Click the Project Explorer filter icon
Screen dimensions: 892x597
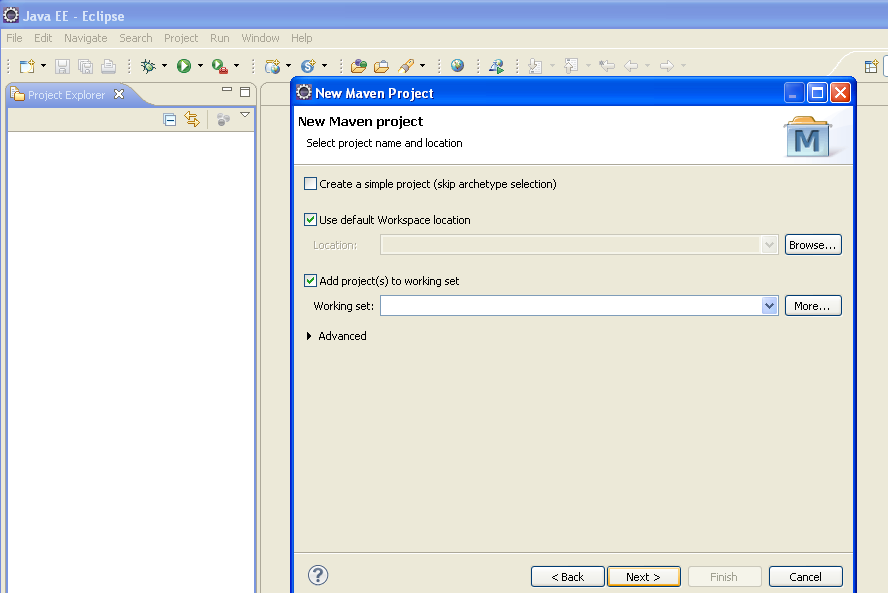[223, 120]
